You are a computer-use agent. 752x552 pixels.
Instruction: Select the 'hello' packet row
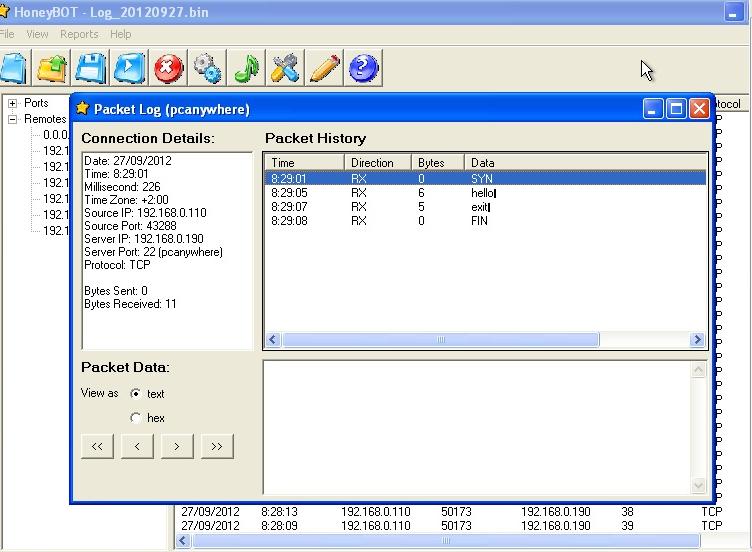pyautogui.click(x=484, y=193)
